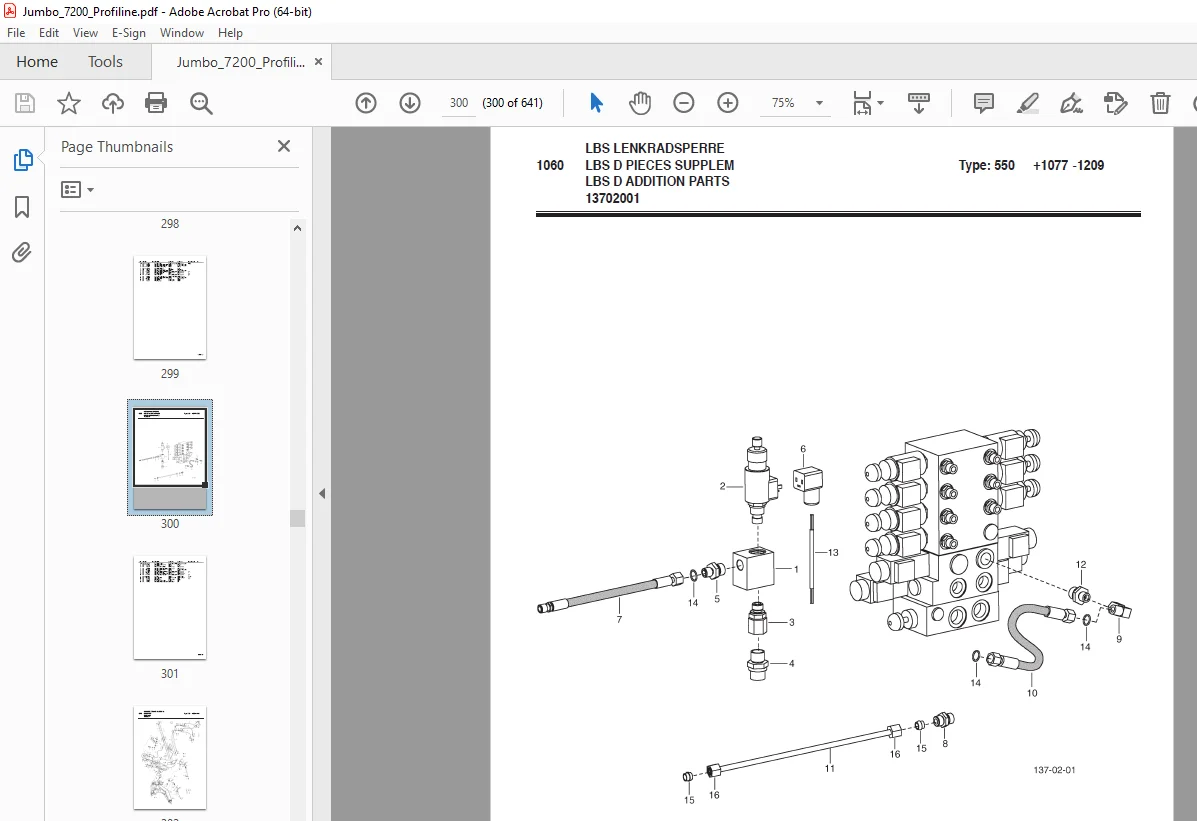This screenshot has height=821, width=1197.
Task: Click the 'LBS D ADDITION PARTS' line
Action: click(657, 182)
